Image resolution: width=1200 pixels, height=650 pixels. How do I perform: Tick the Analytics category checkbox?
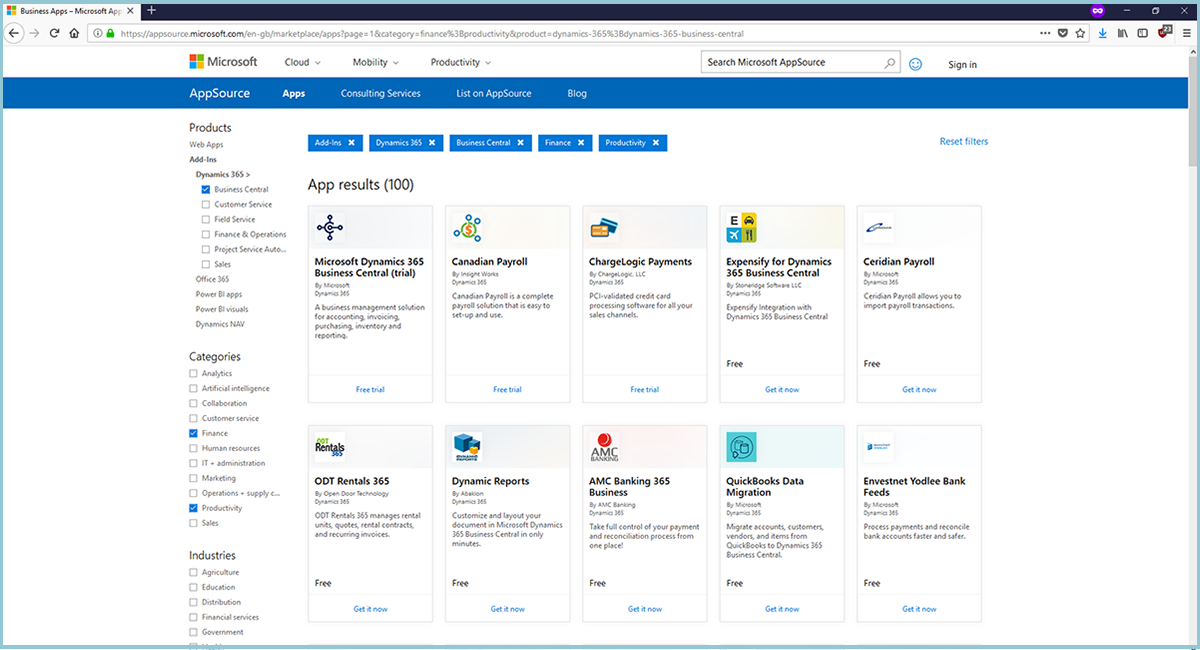tap(193, 373)
